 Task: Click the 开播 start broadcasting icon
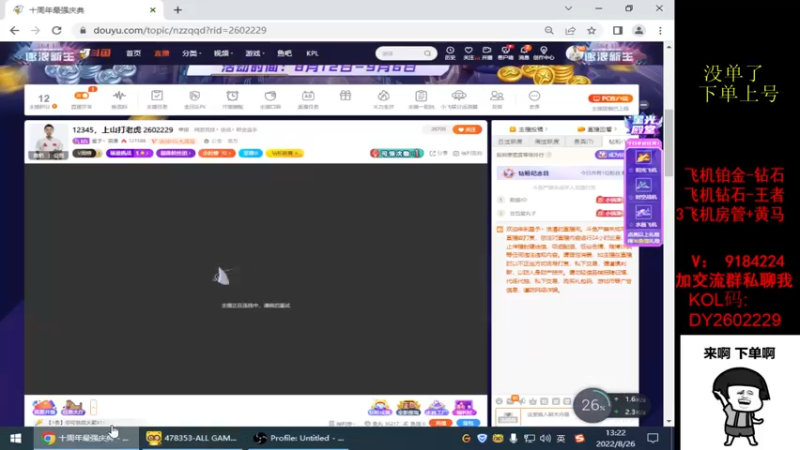tap(487, 53)
